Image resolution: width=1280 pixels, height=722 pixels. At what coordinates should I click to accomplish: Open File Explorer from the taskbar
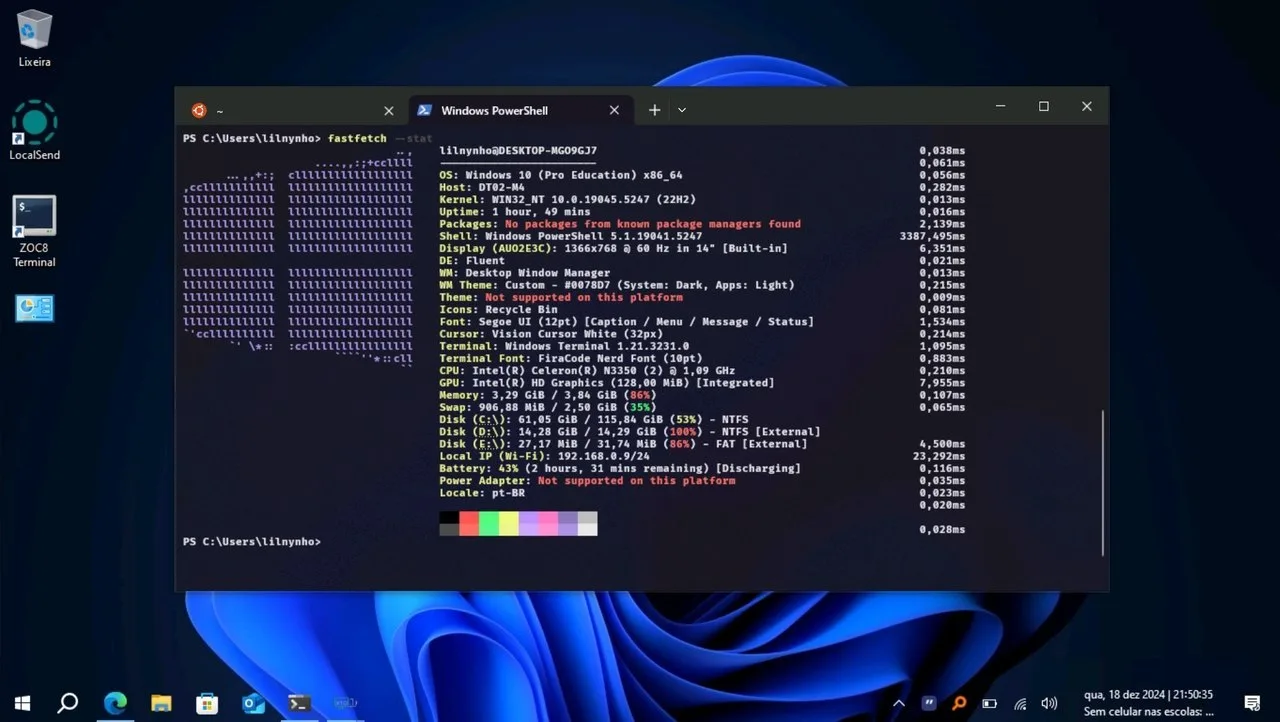coord(161,703)
